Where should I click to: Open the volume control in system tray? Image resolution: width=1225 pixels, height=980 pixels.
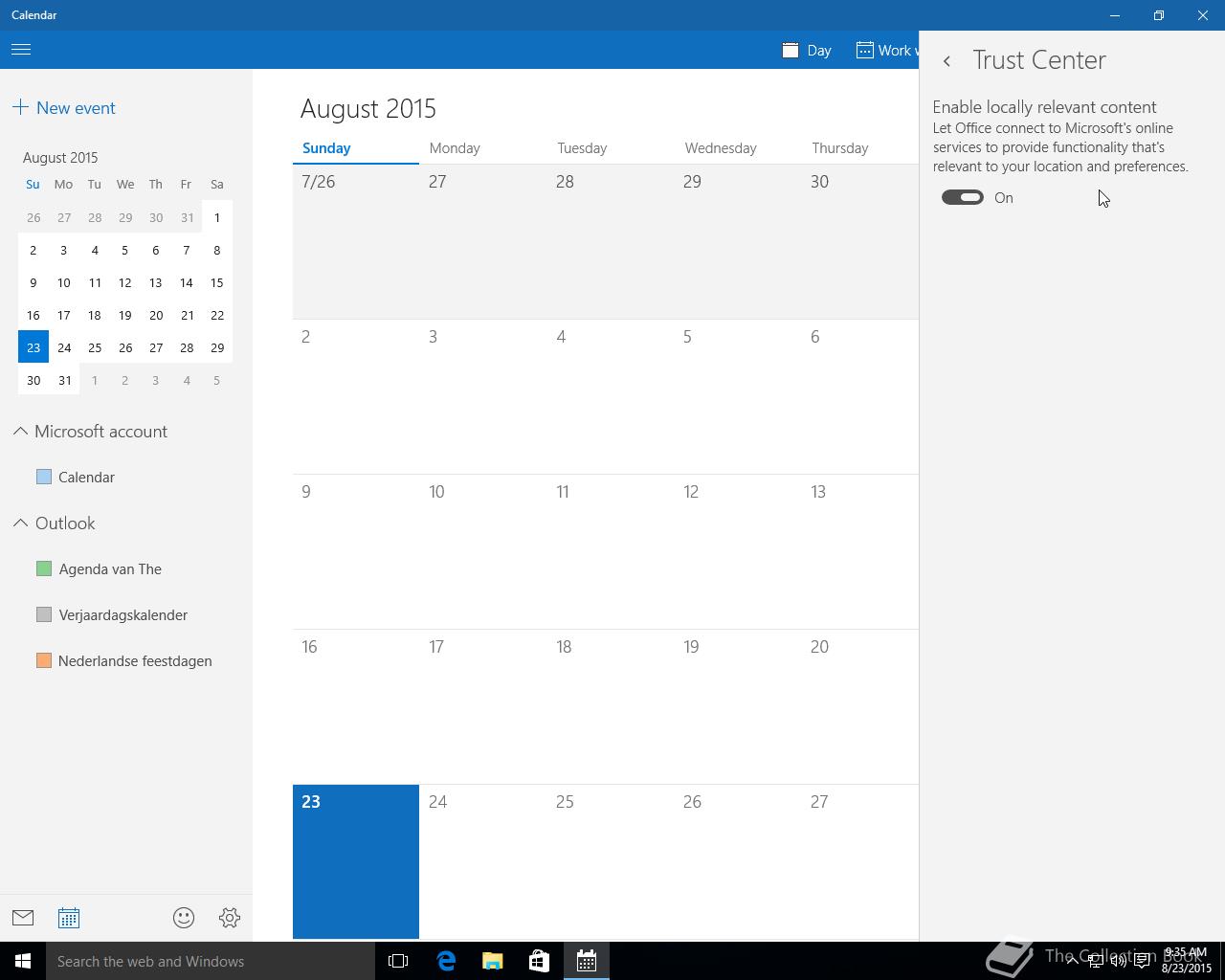(1118, 961)
